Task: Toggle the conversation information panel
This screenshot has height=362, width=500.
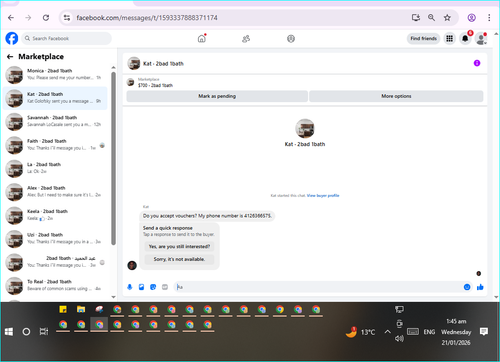Action: pos(477,63)
